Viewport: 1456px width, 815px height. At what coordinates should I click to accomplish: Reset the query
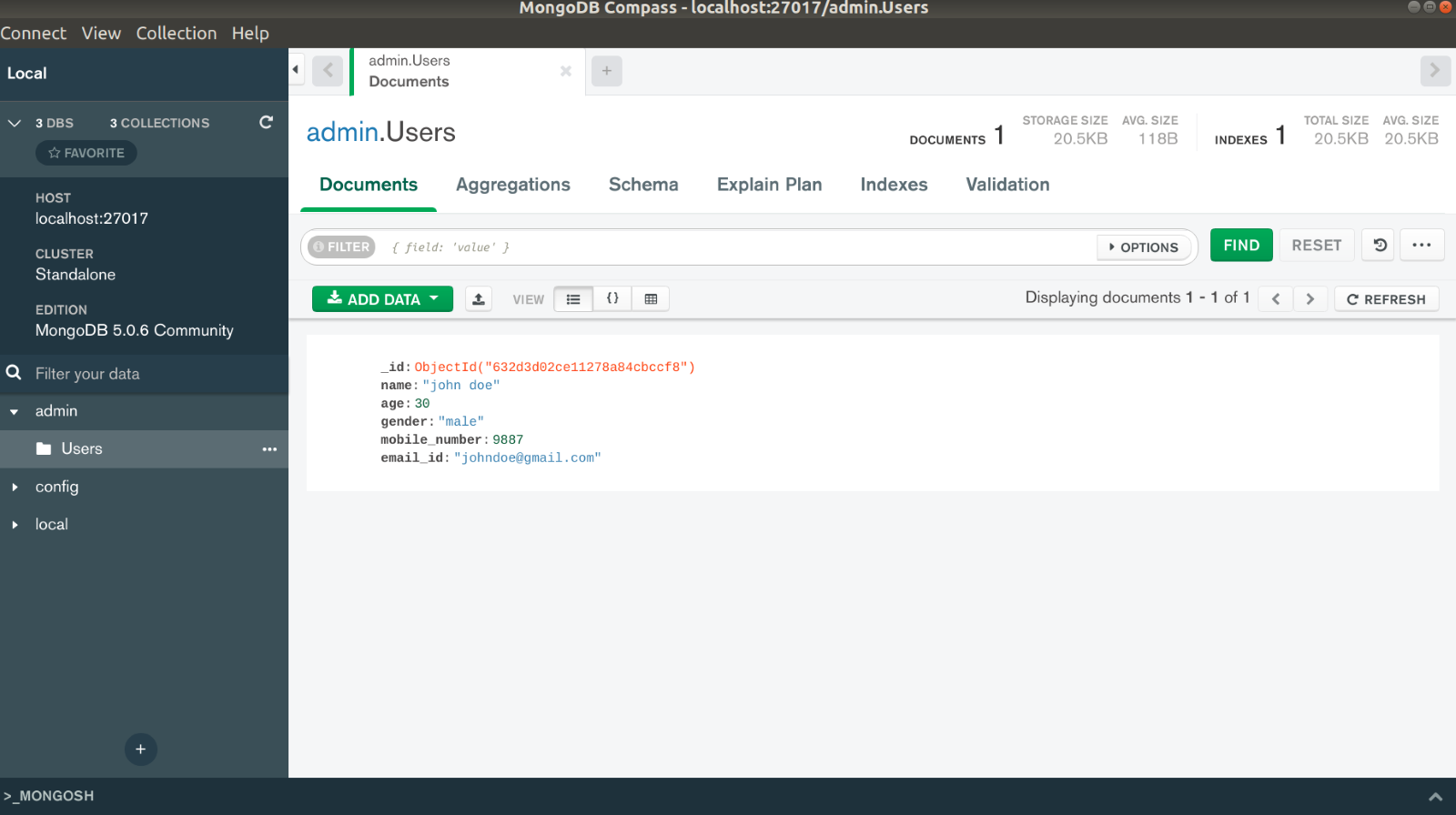pos(1317,246)
